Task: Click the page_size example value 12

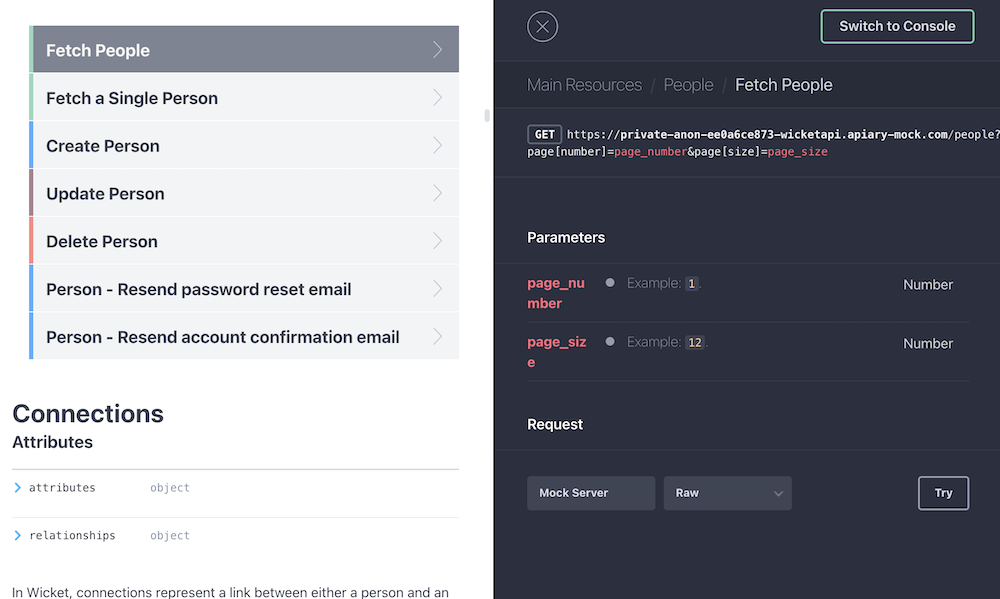Action: (x=694, y=342)
